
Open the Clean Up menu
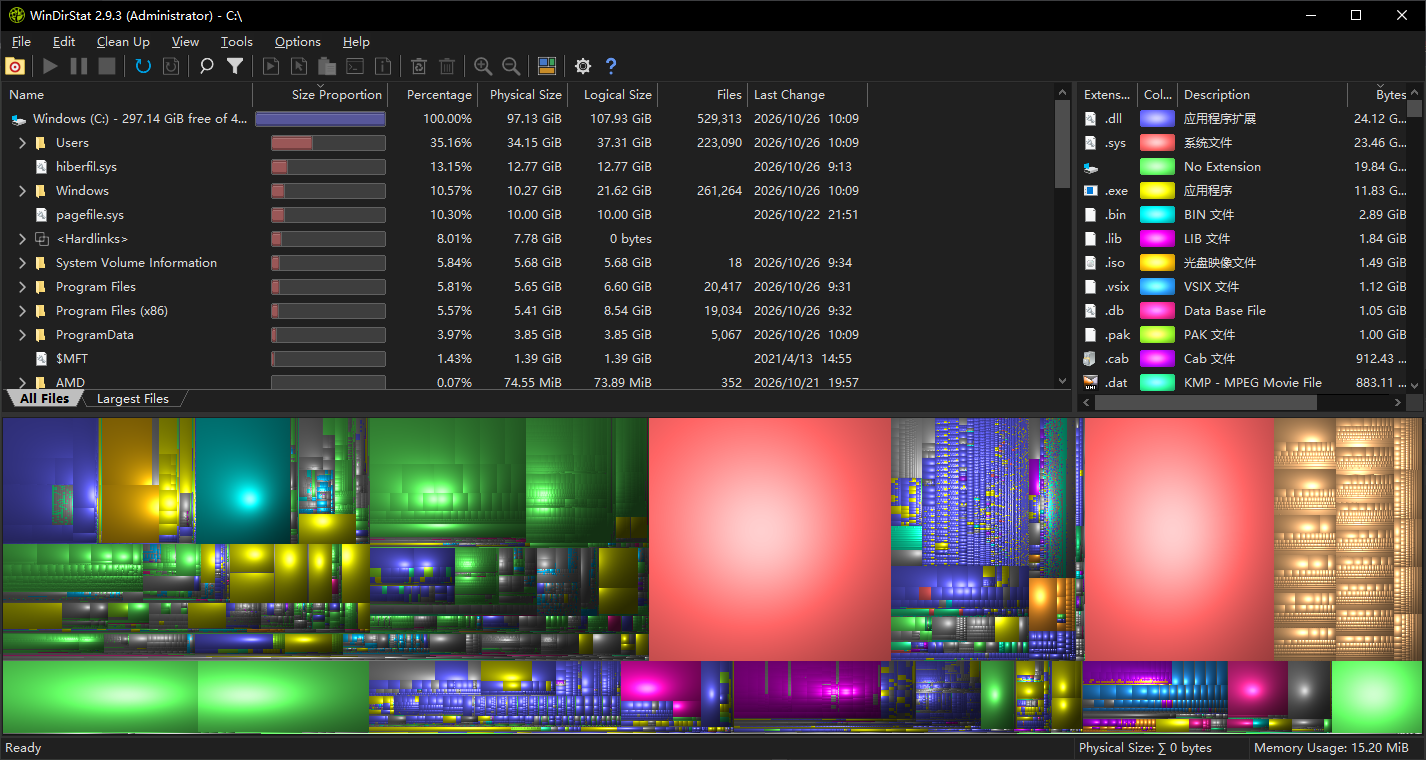point(123,42)
